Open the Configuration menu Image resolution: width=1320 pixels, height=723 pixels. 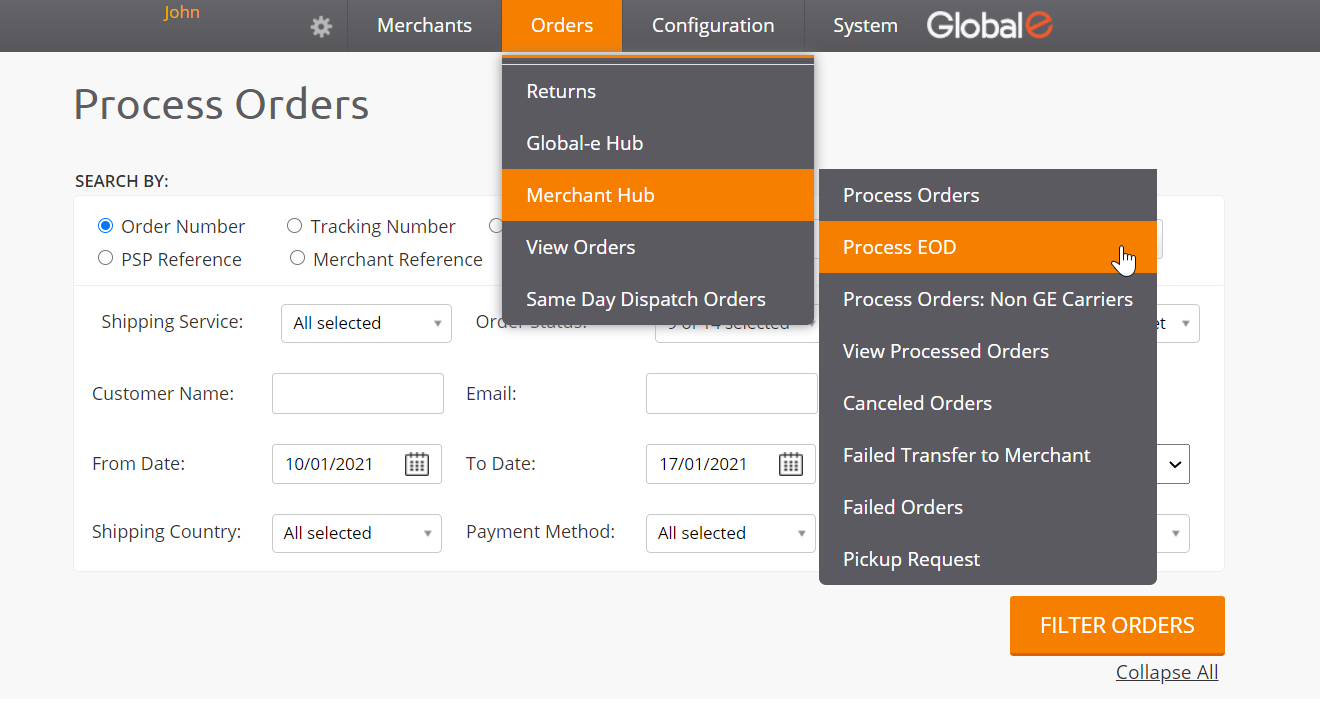[713, 26]
